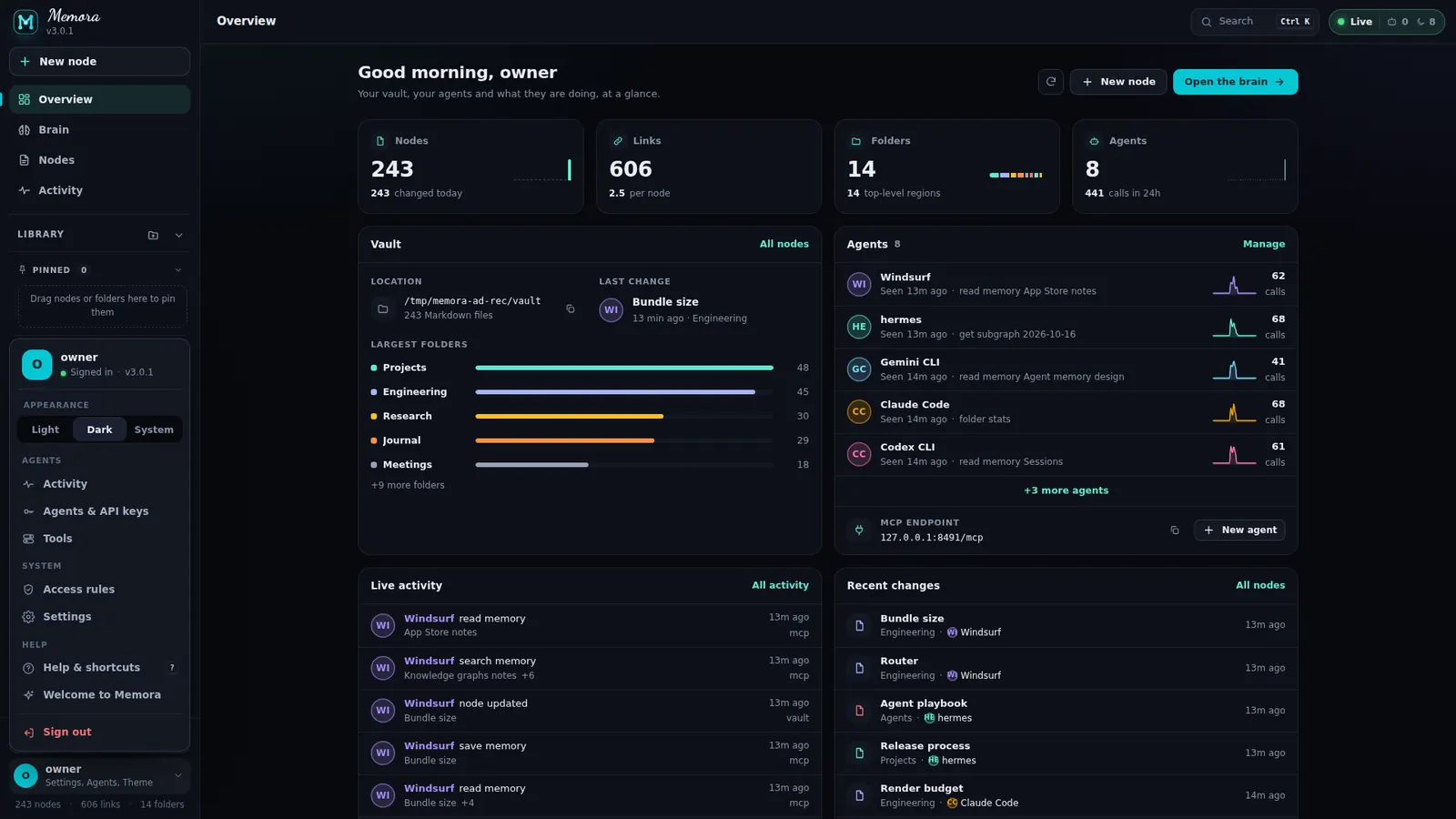The image size is (1456, 819).
Task: Click the MCP endpoint plug icon
Action: [859, 530]
